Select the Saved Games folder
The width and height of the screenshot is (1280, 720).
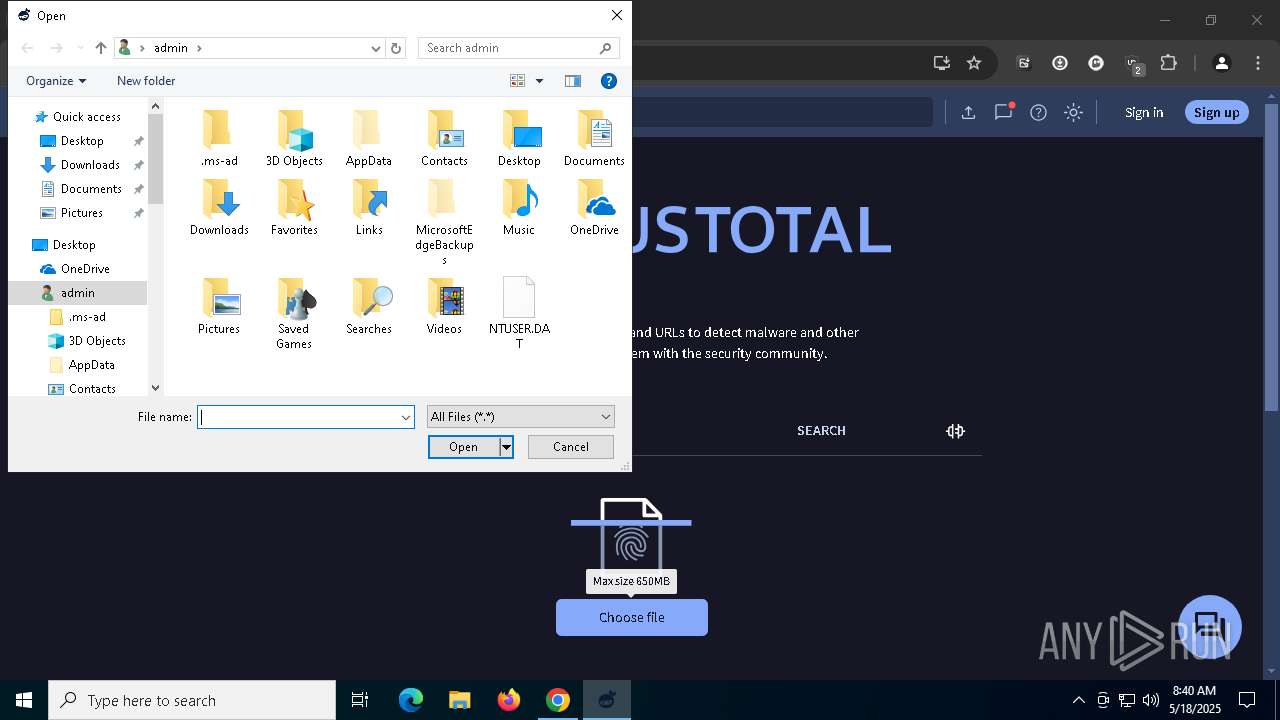pos(294,314)
